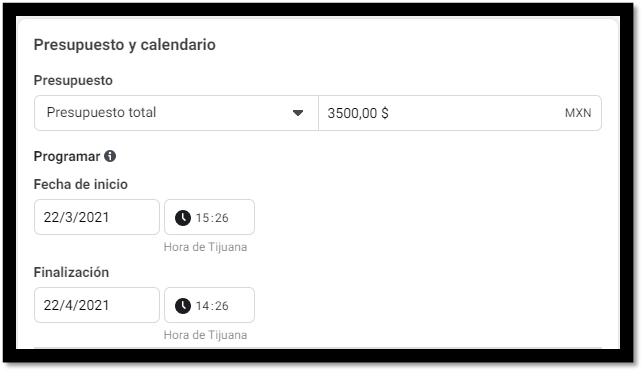Select the minutes 26 in start time
Image resolution: width=643 pixels, height=372 pixels.
(221, 218)
